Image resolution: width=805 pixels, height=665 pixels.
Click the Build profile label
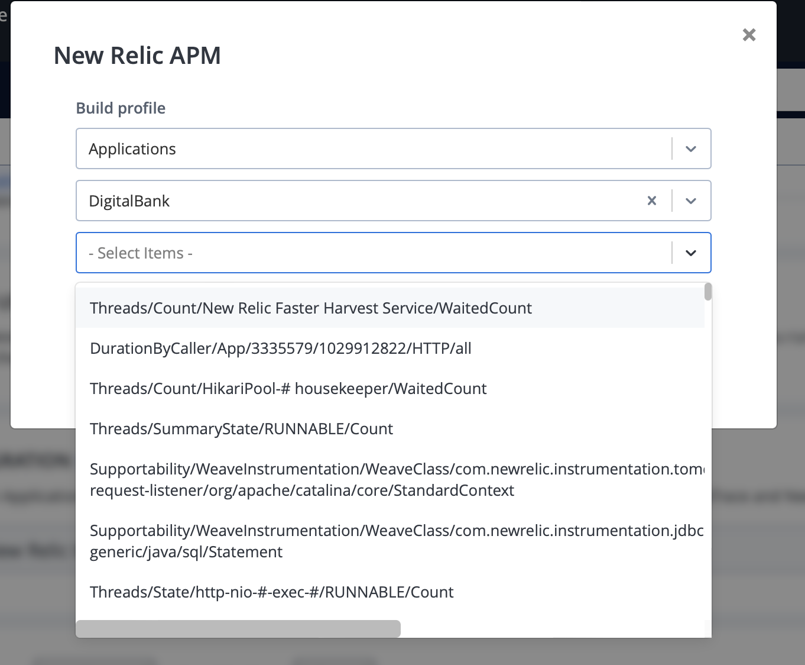point(121,108)
